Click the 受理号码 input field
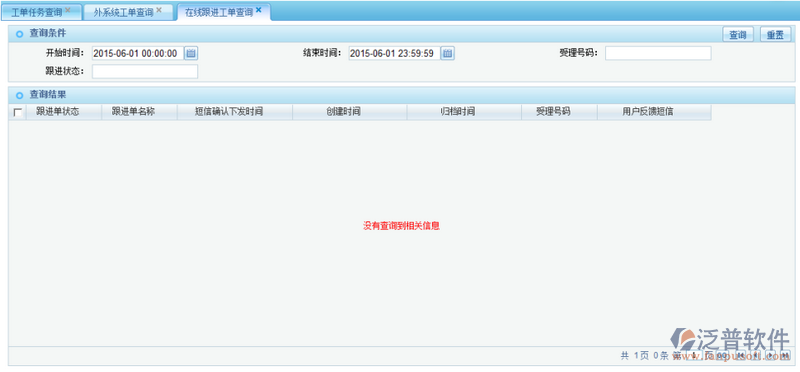Viewport: 800px width, 372px height. click(658, 53)
